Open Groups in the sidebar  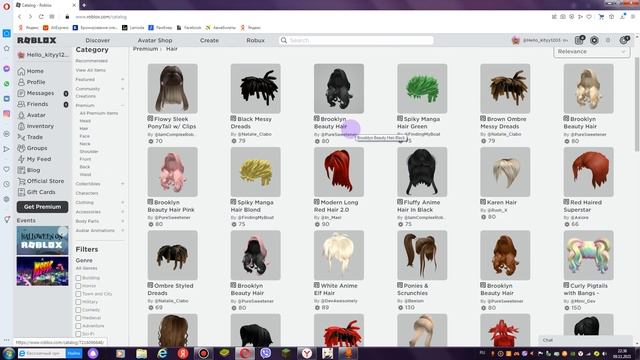33,148
